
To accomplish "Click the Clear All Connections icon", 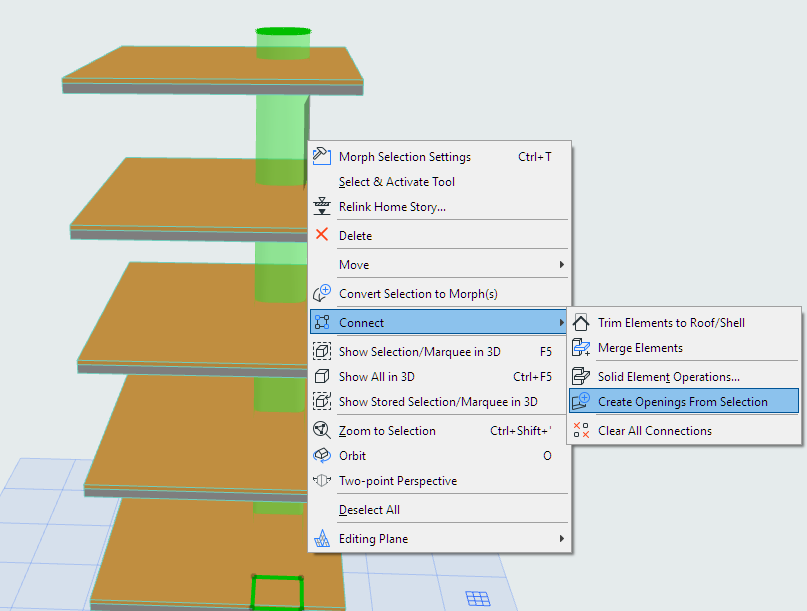I will coord(581,430).
